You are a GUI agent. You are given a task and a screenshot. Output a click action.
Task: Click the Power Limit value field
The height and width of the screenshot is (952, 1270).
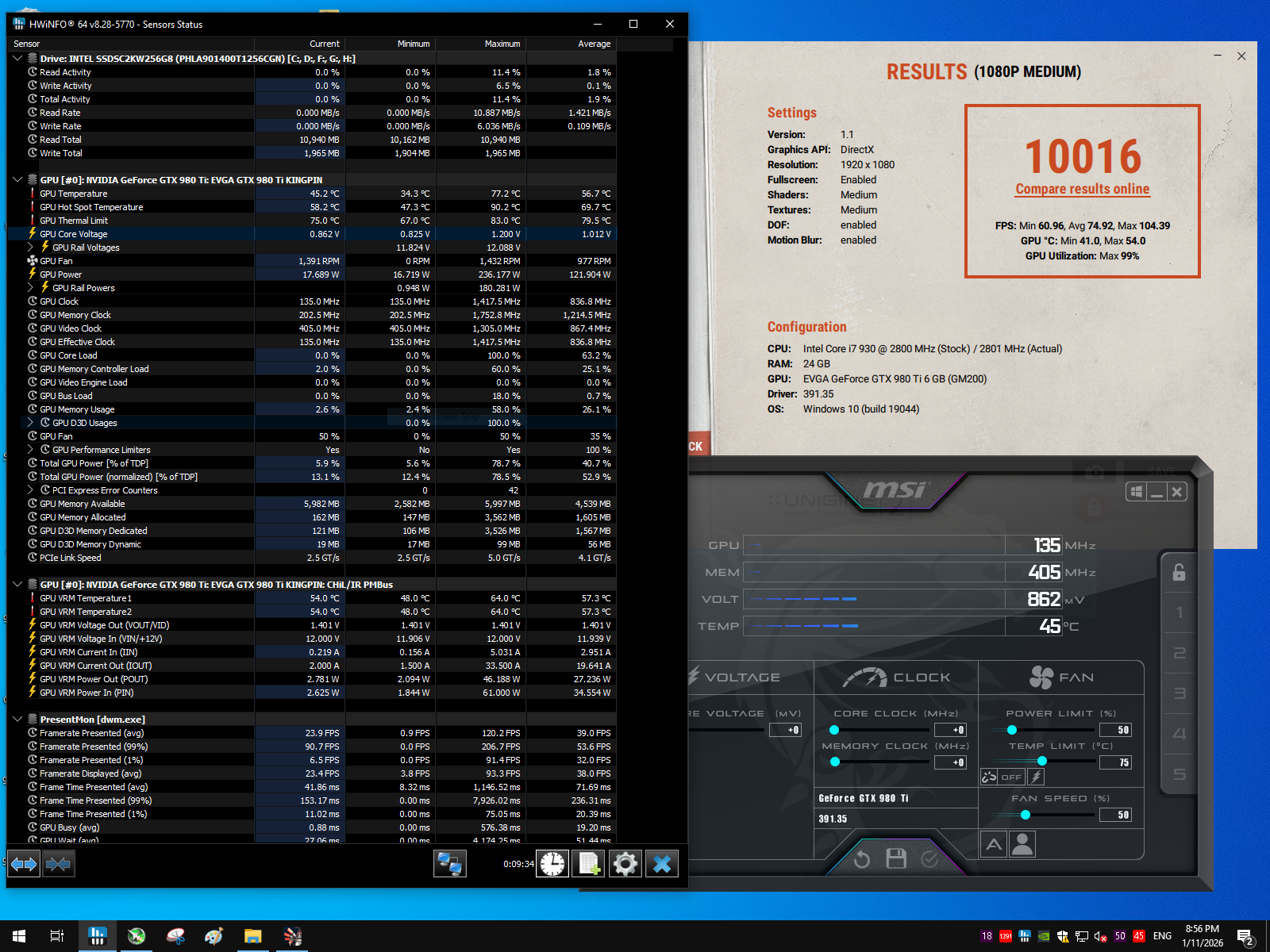point(1115,730)
